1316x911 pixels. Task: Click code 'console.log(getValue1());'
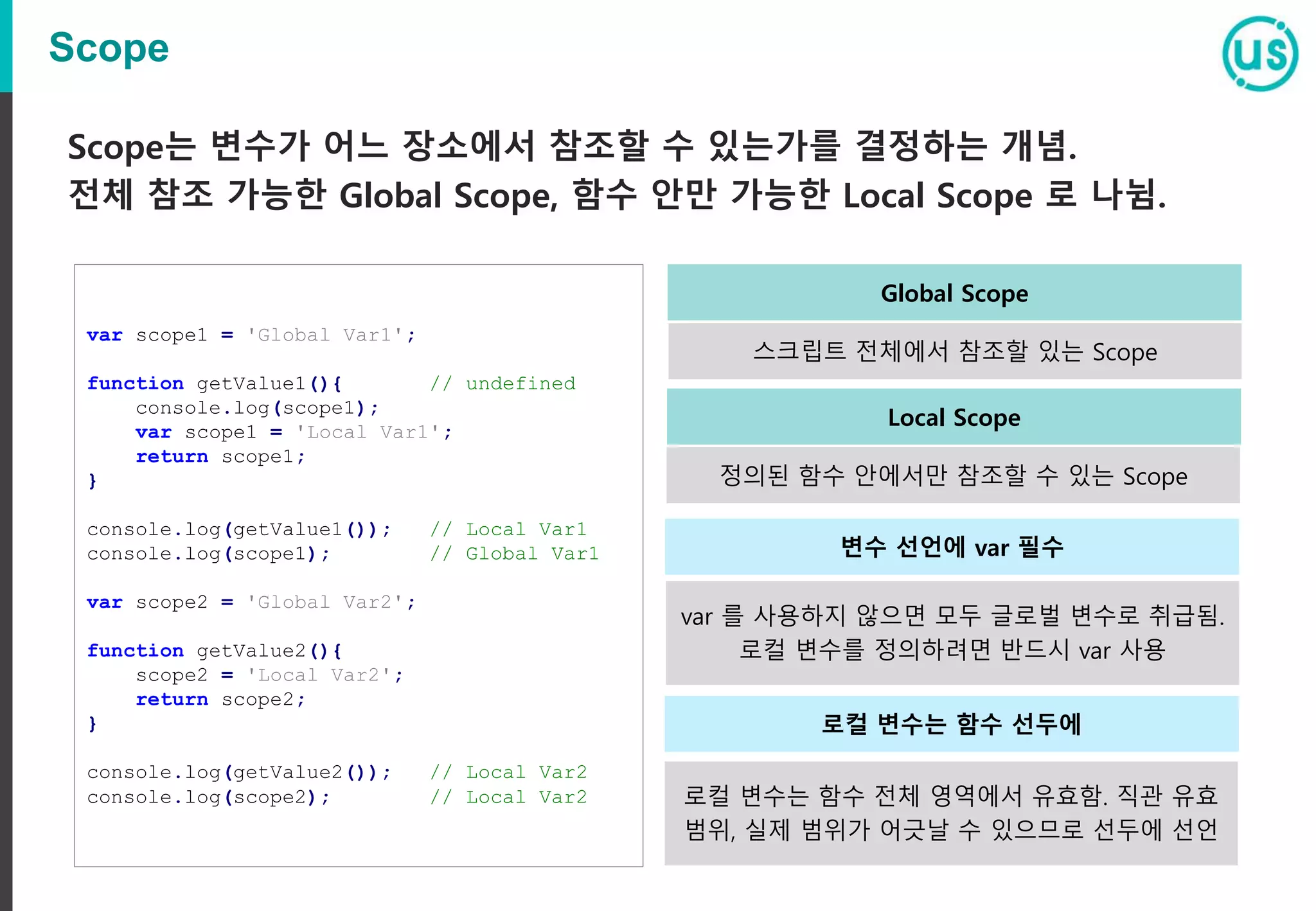[x=239, y=530]
